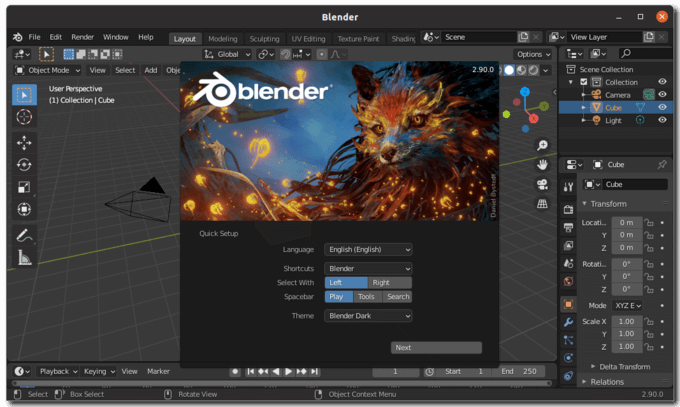
Task: Switch perspective/orthographic grid icon
Action: click(x=542, y=204)
